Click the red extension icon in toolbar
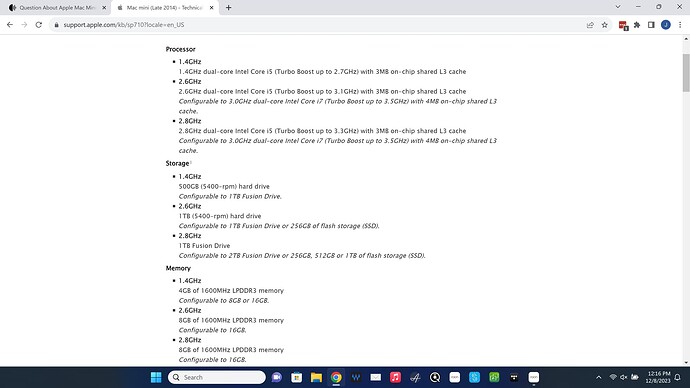Image resolution: width=690 pixels, height=388 pixels. point(623,26)
